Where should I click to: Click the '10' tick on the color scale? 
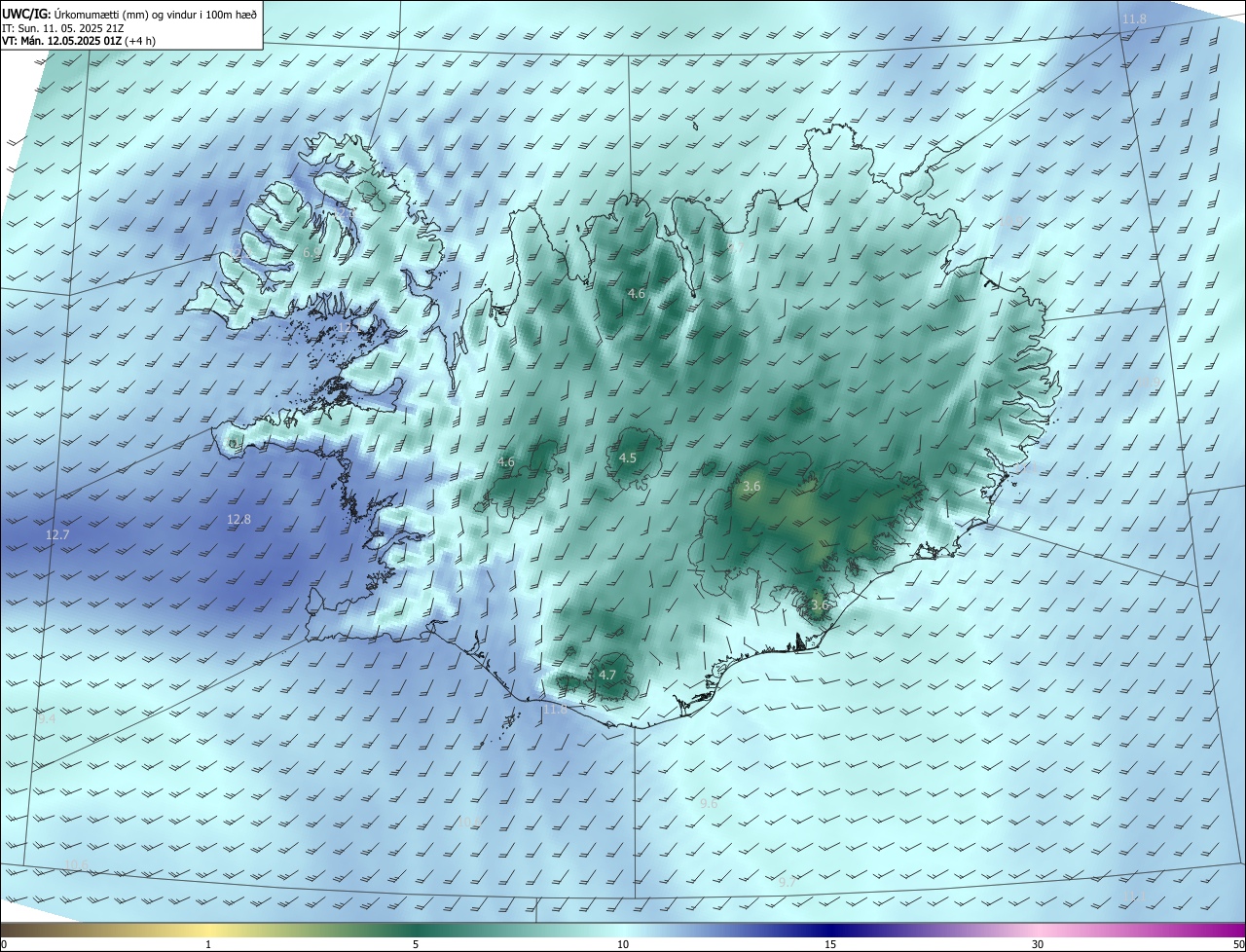click(x=623, y=945)
